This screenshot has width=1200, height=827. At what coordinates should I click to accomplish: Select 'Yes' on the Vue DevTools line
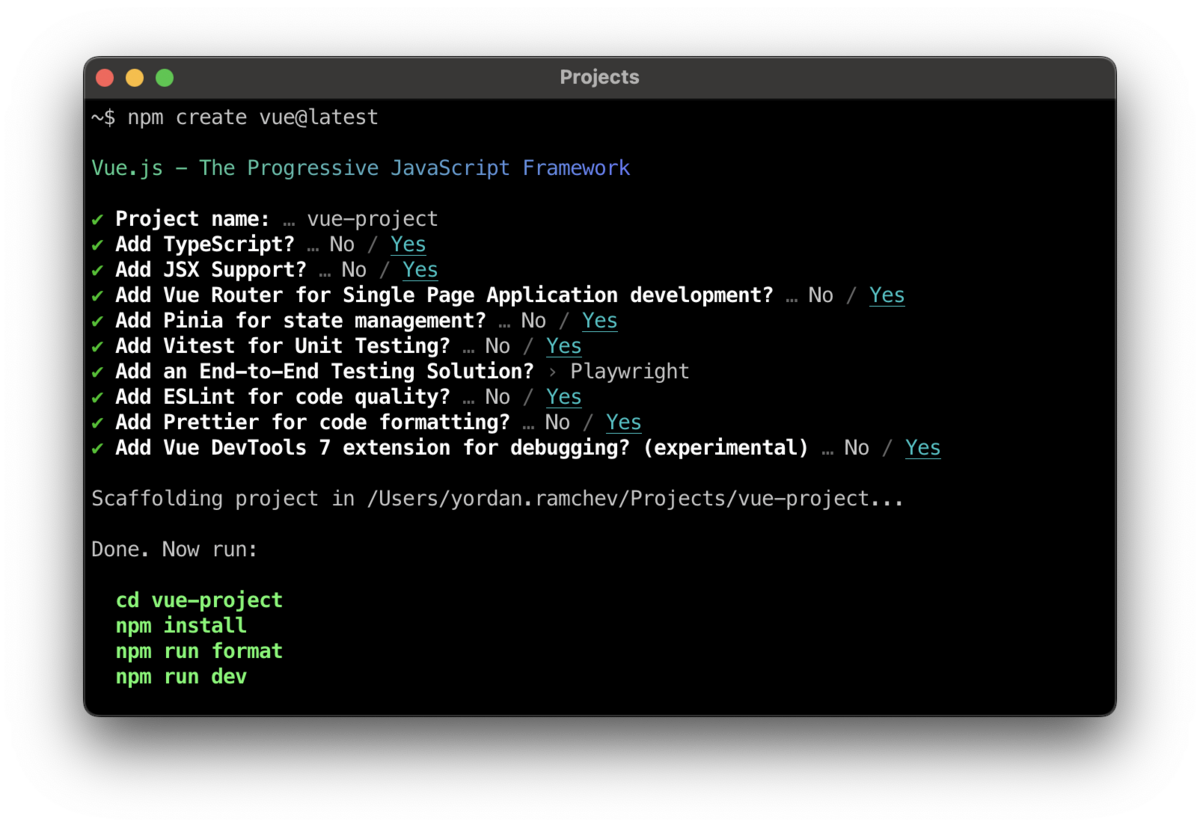tap(923, 448)
